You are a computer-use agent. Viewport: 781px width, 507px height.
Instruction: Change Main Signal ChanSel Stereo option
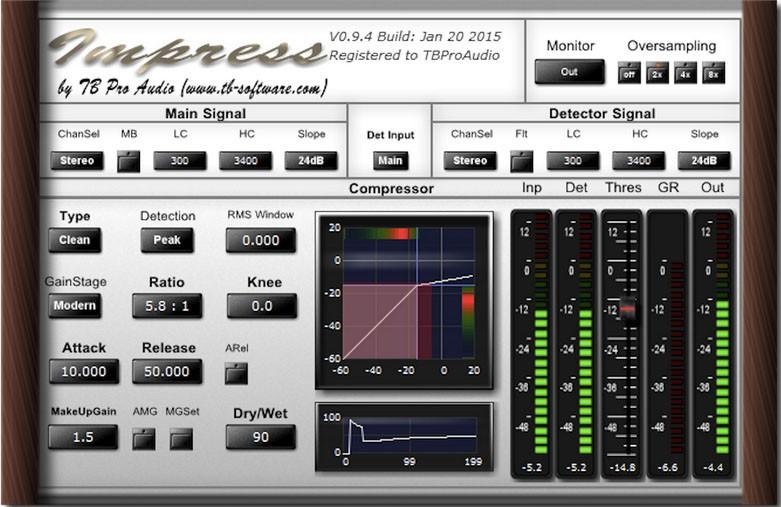click(77, 161)
